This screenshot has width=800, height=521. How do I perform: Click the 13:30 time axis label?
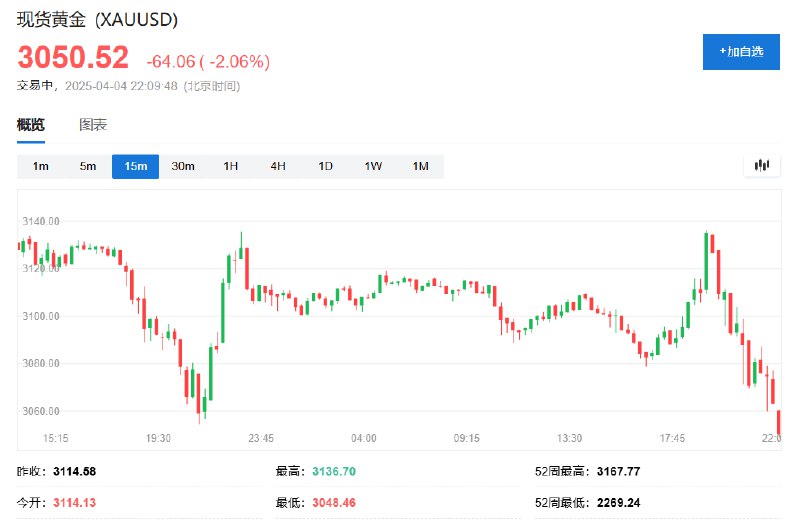[x=569, y=438]
